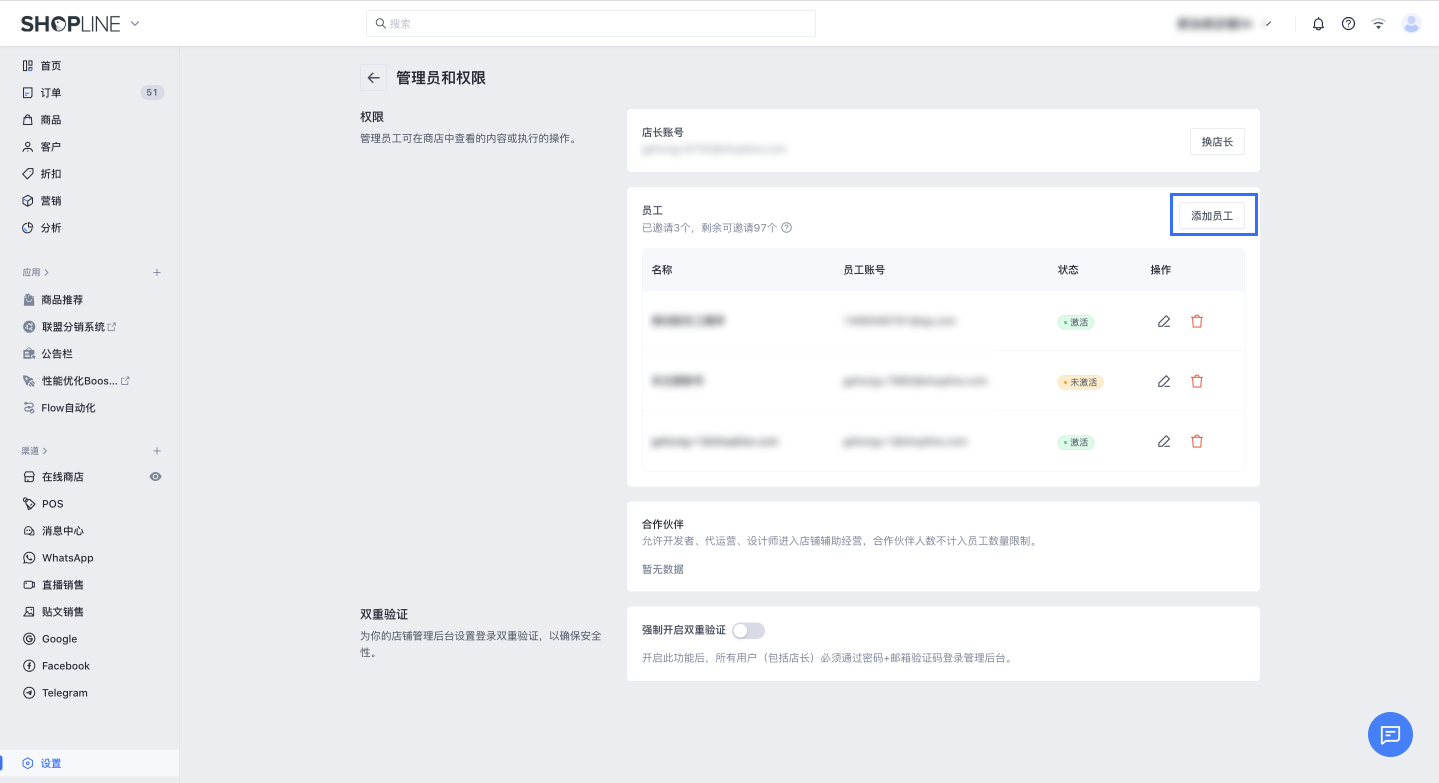Image resolution: width=1439 pixels, height=783 pixels.
Task: Expand the 渠道 section
Action: click(x=36, y=451)
